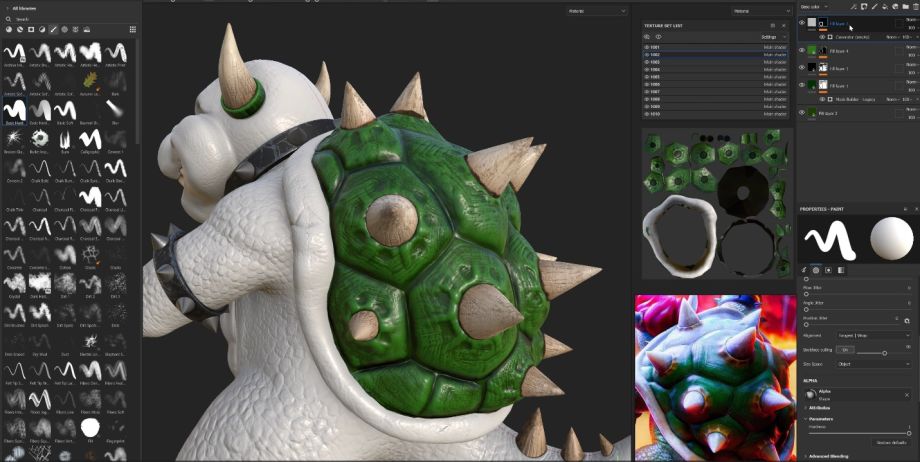Hide texture set 1010
Image resolution: width=920 pixels, height=462 pixels.
[x=647, y=114]
